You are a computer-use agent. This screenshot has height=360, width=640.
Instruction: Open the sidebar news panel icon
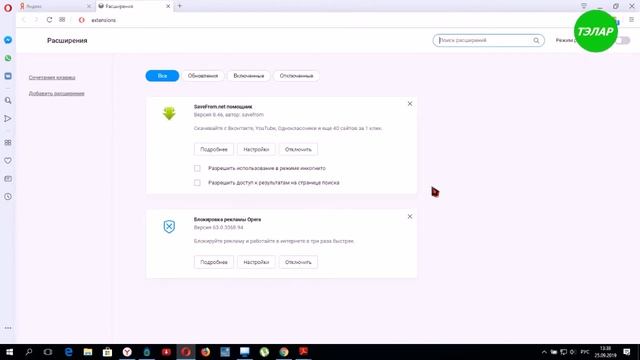[x=8, y=179]
